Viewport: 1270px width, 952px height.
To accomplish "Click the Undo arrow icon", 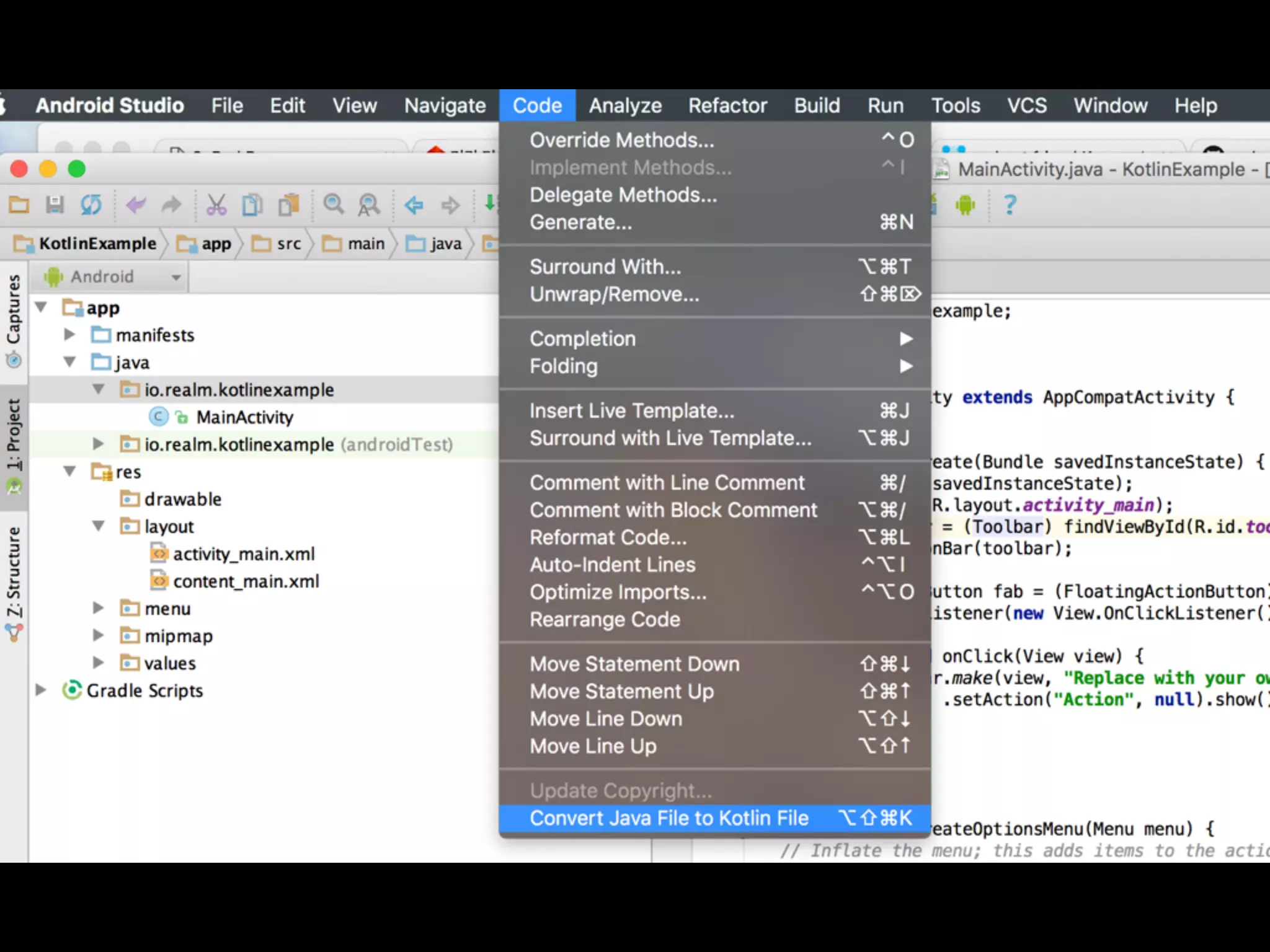I will tap(136, 205).
